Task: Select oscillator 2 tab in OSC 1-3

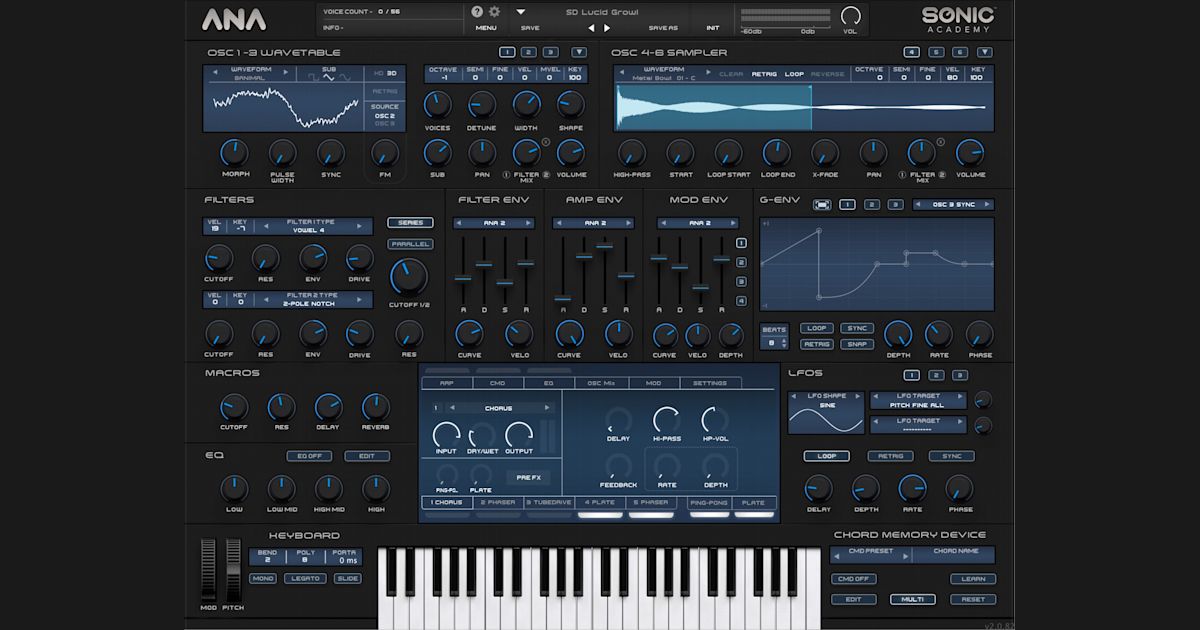Action: click(x=529, y=52)
